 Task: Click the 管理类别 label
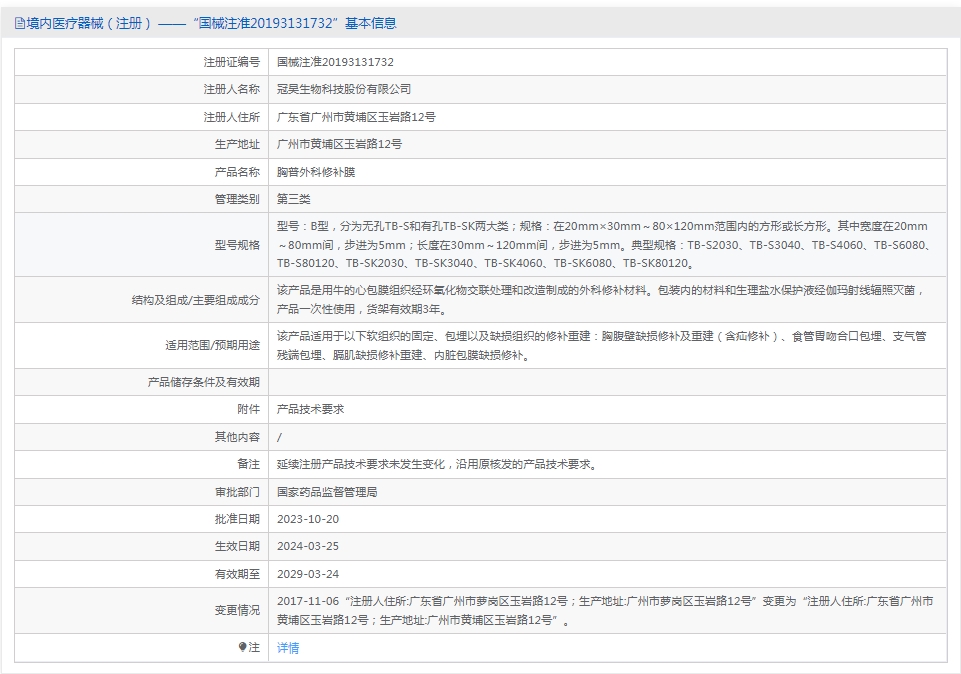tap(237, 199)
